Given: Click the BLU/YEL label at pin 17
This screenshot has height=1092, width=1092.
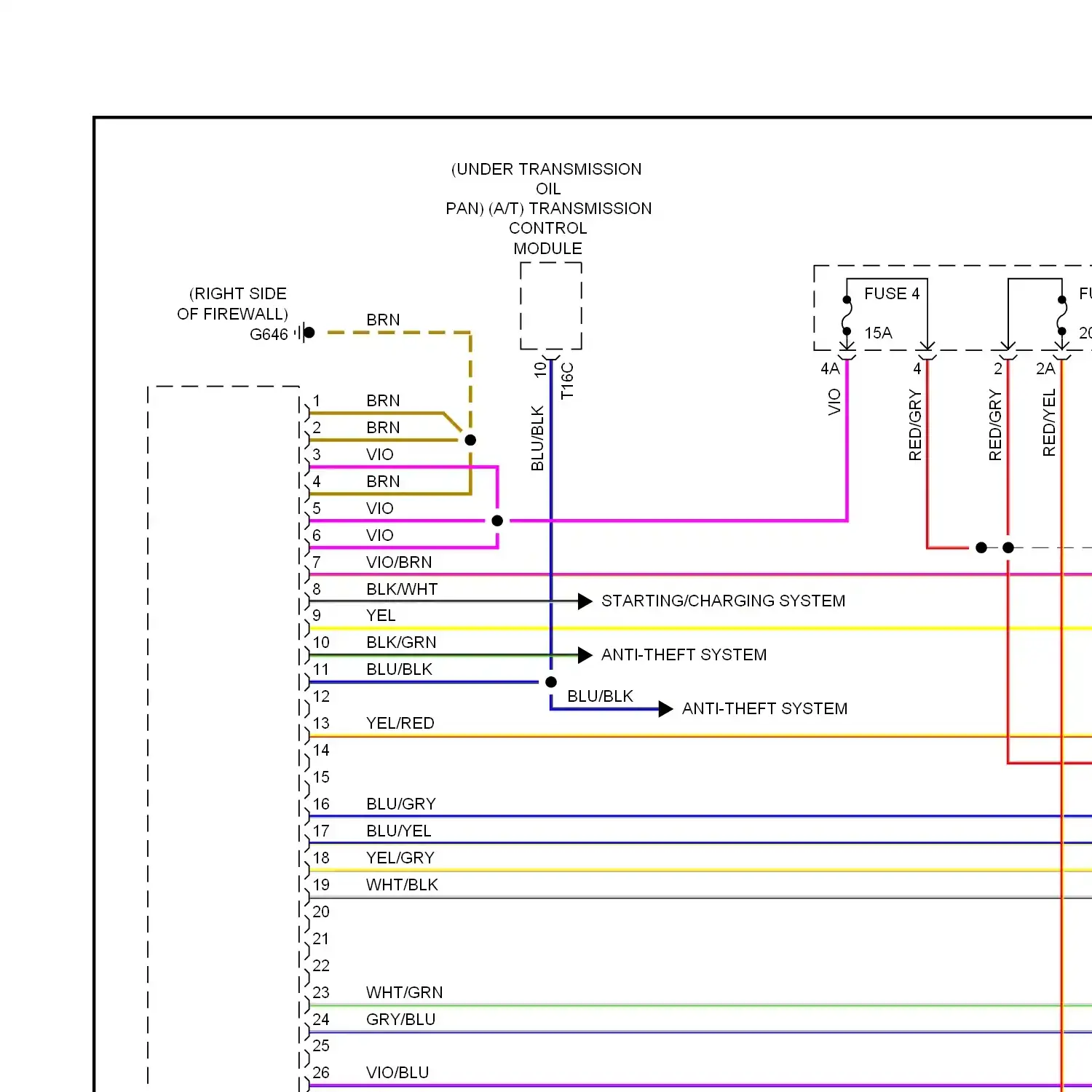Looking at the screenshot, I should (398, 831).
